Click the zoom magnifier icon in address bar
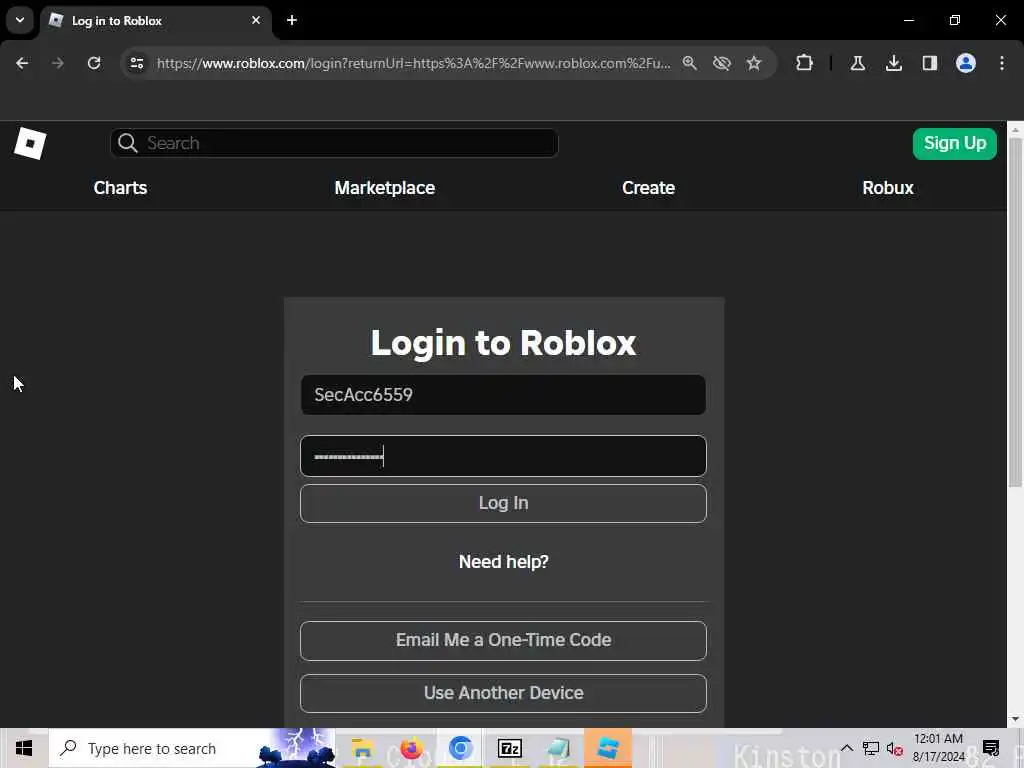Image resolution: width=1024 pixels, height=768 pixels. [x=690, y=63]
